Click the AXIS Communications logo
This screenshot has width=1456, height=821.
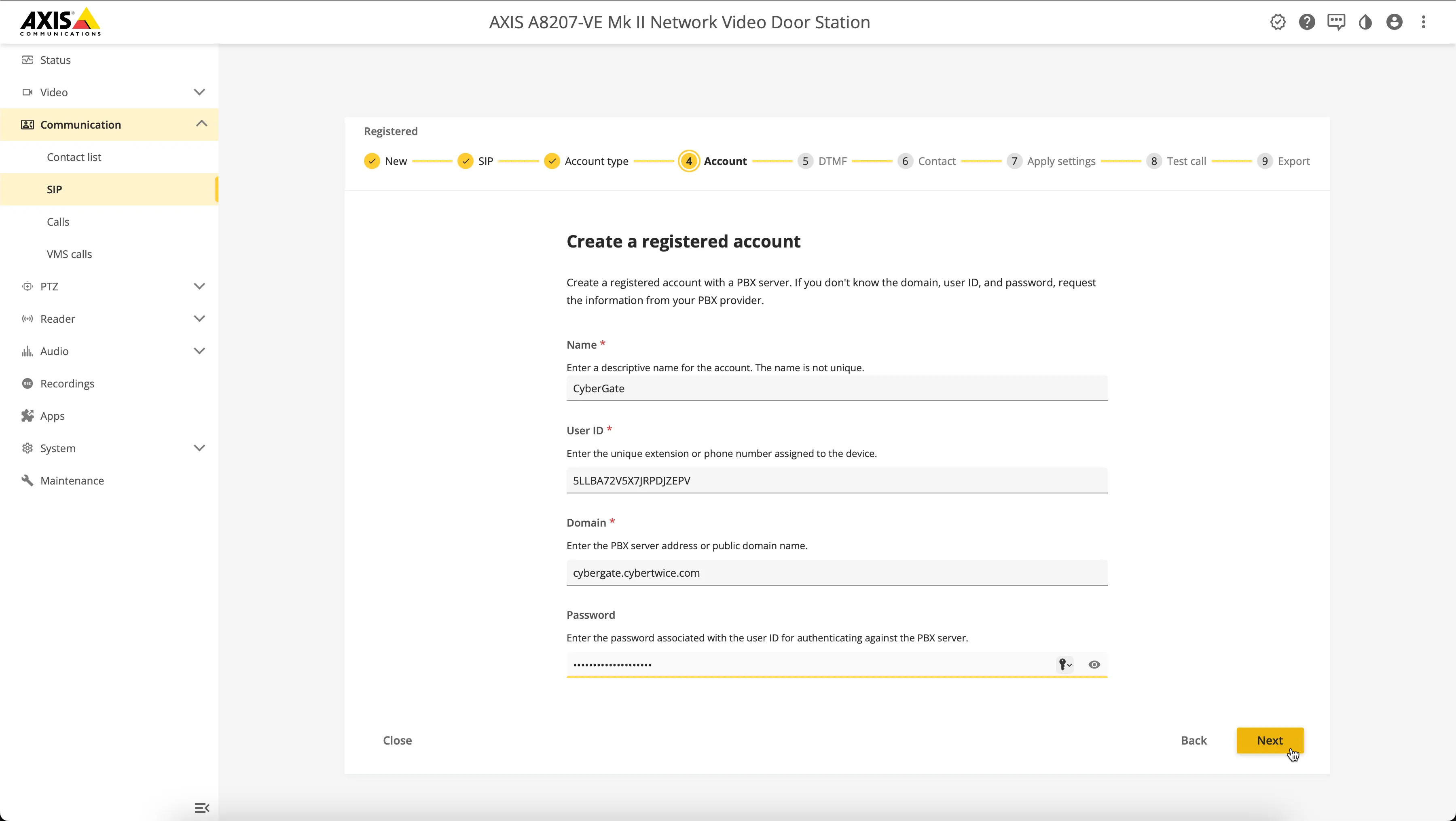pyautogui.click(x=61, y=21)
